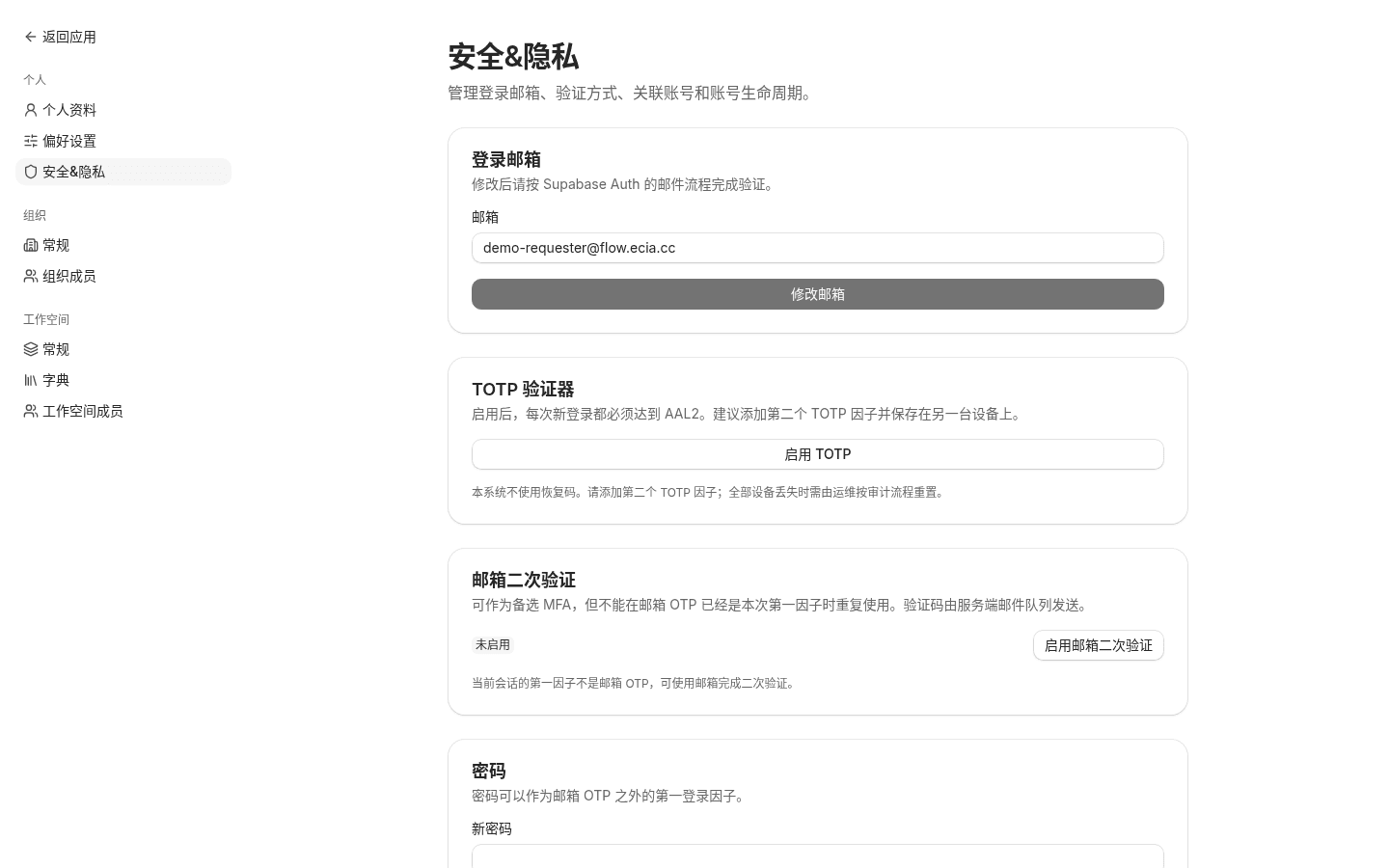Open 常规 label under 组织 section
The height and width of the screenshot is (868, 1389).
coord(56,245)
